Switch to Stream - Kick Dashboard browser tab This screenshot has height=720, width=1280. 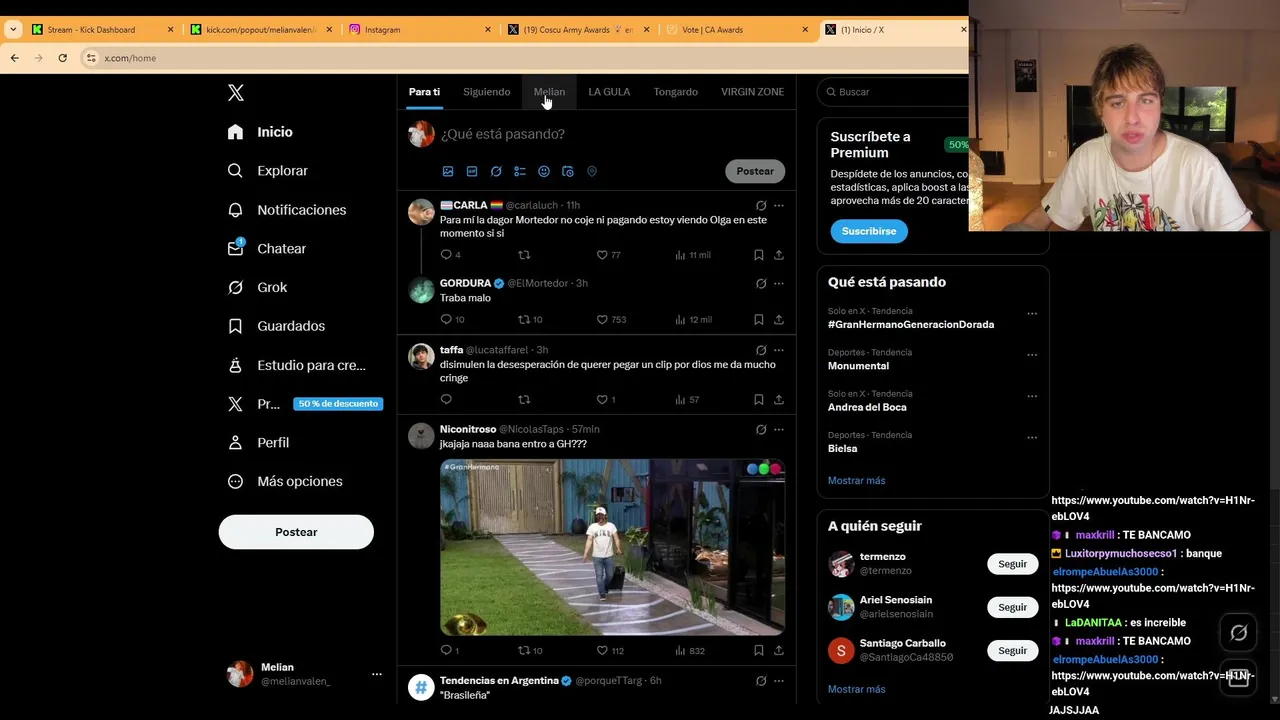pos(100,30)
